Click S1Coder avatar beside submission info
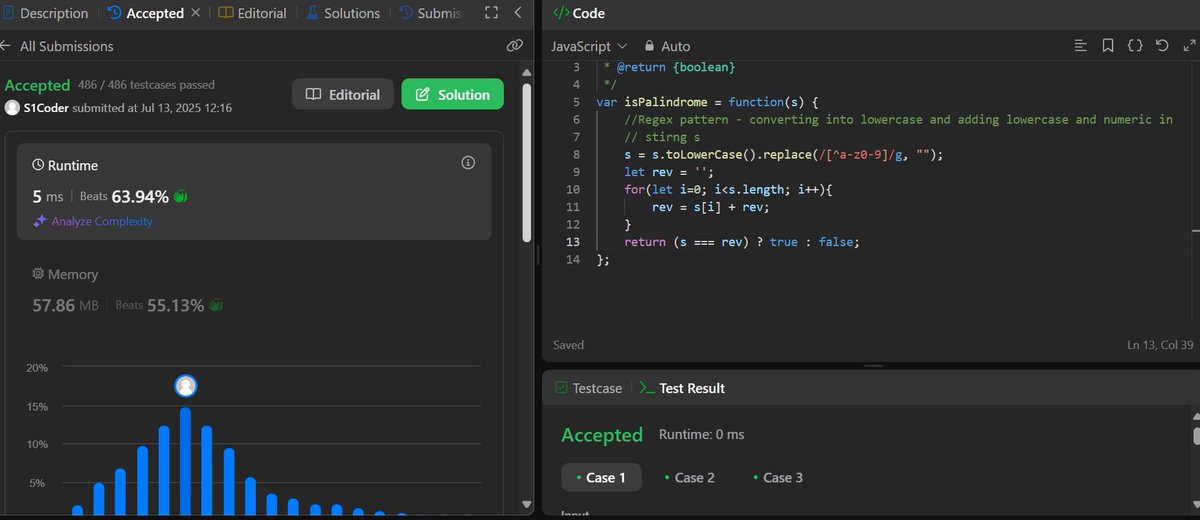The image size is (1200, 520). [x=12, y=107]
